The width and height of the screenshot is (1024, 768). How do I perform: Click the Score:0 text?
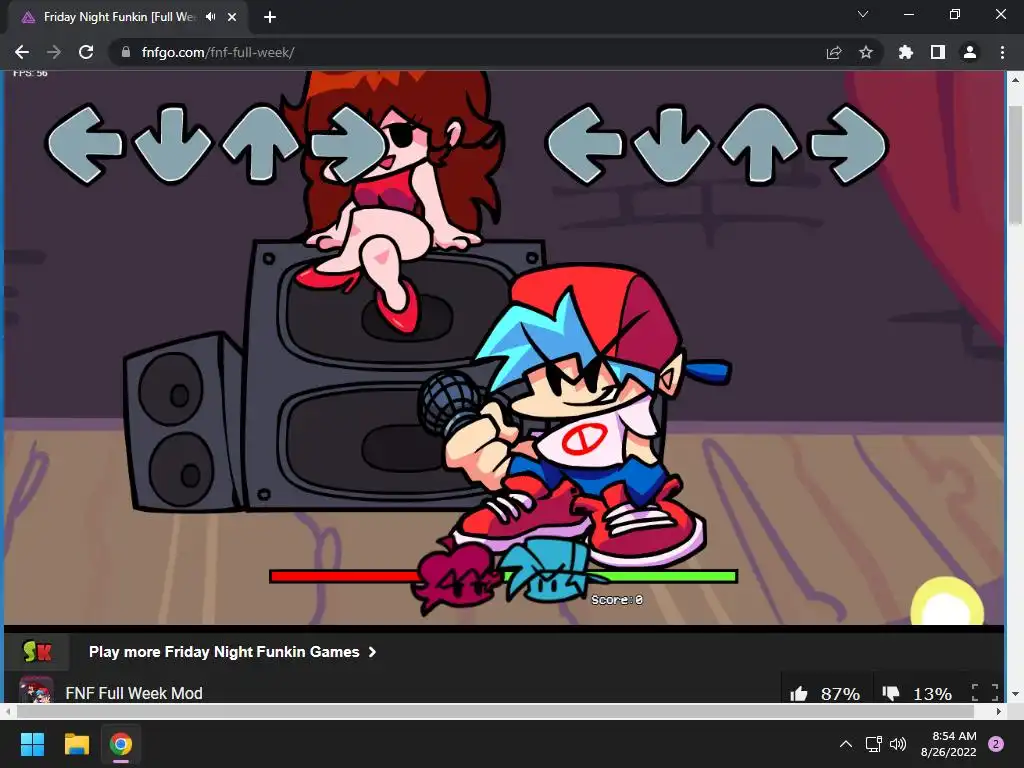(x=616, y=600)
